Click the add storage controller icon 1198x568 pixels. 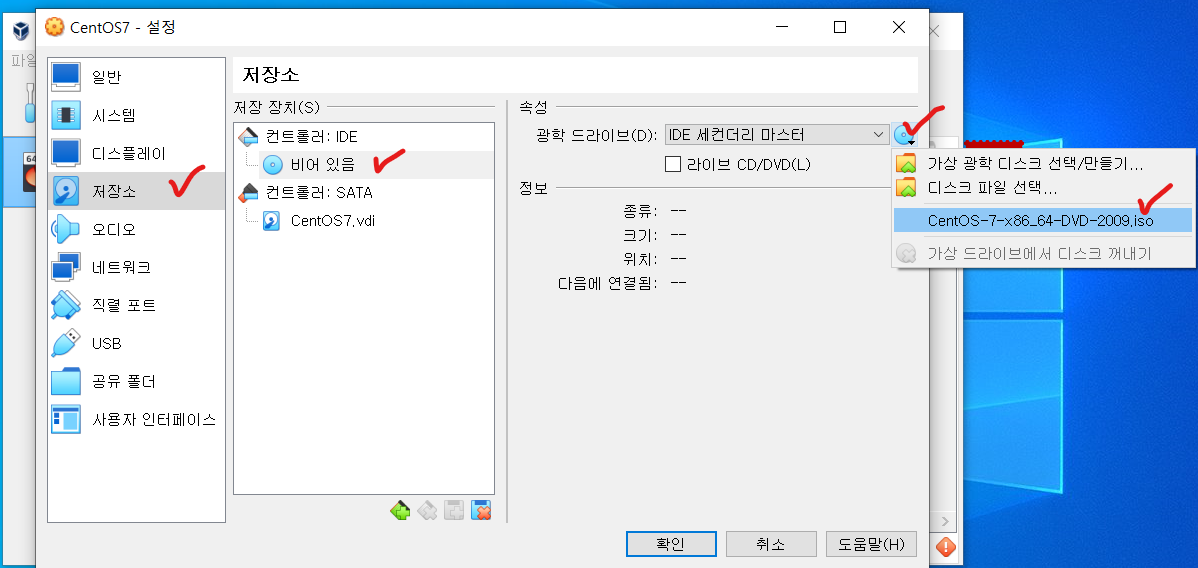tap(400, 510)
